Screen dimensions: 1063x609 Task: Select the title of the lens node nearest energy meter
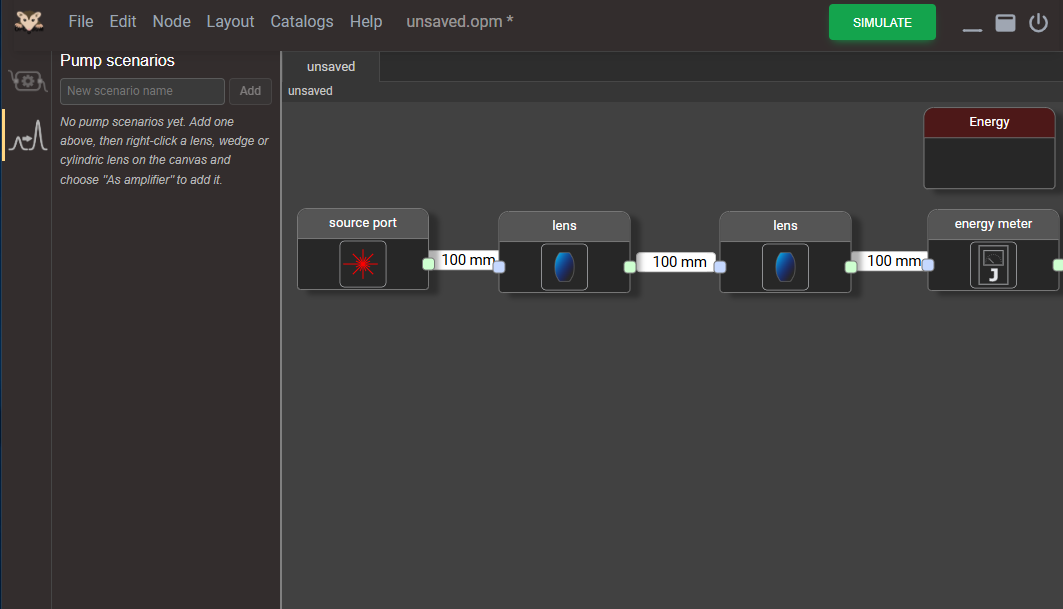[785, 226]
